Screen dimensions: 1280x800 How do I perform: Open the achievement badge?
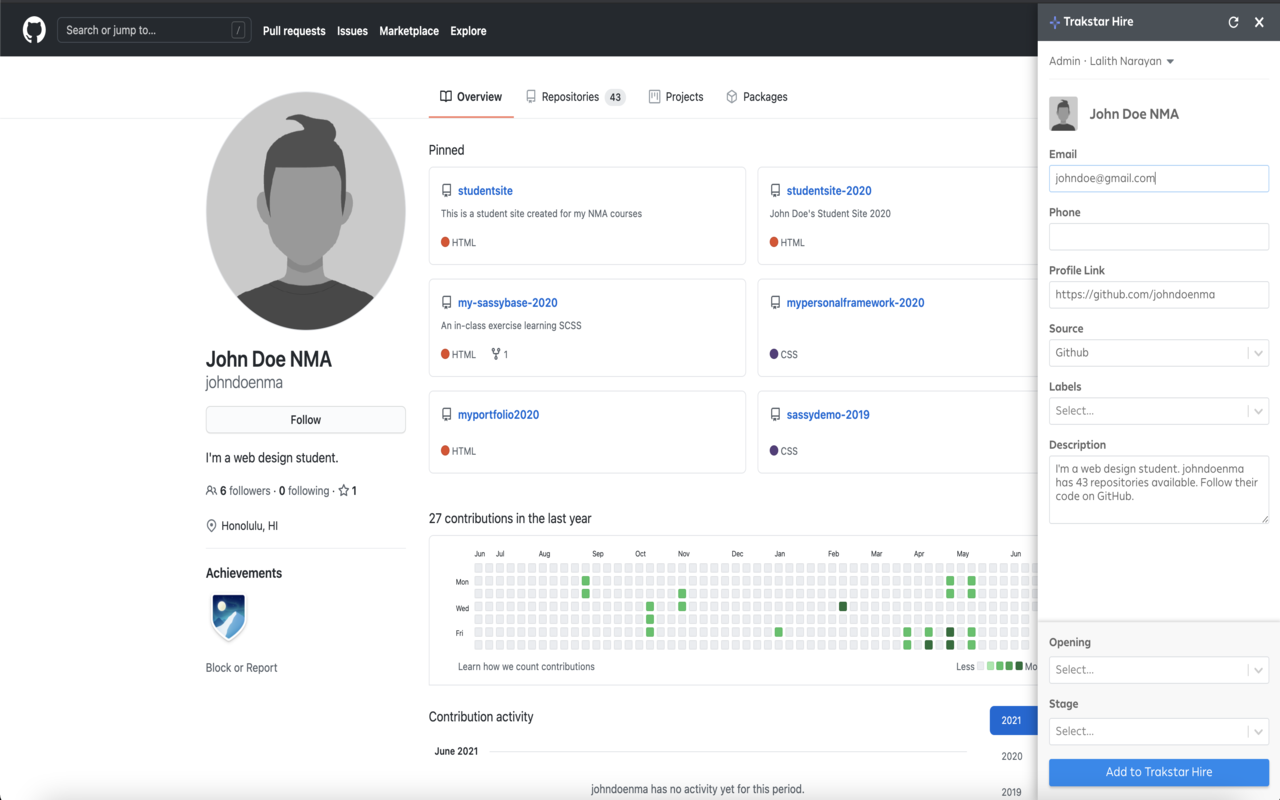[x=229, y=617]
